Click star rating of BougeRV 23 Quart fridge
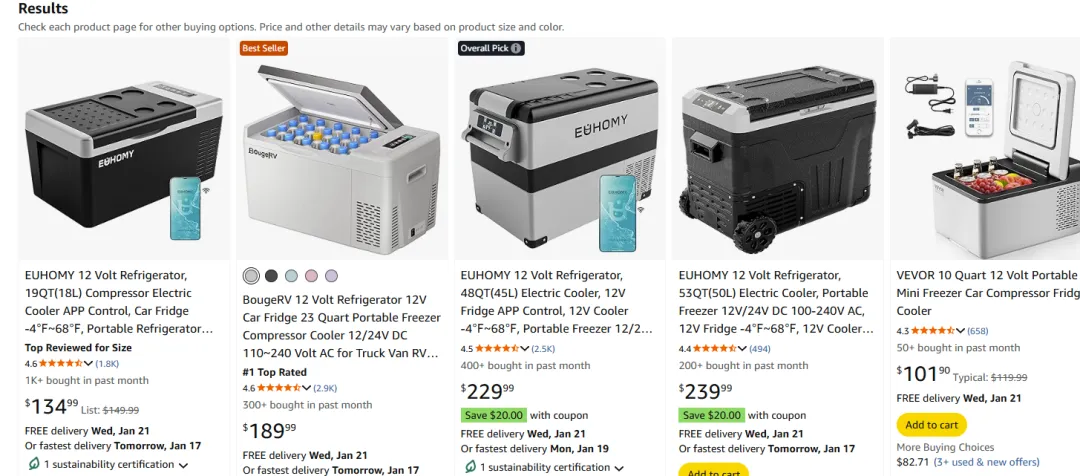The width and height of the screenshot is (1080, 476). point(279,388)
